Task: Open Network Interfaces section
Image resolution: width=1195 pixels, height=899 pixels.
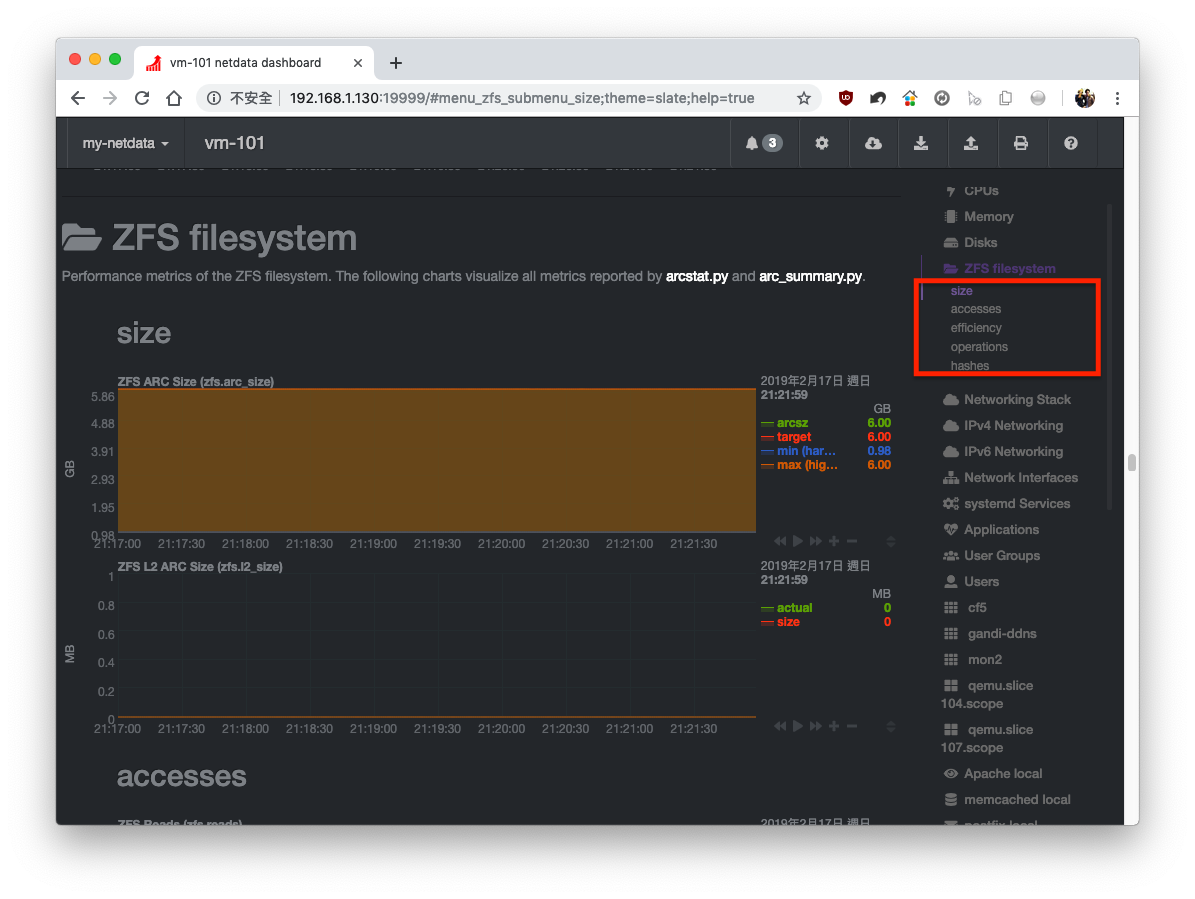Action: [1011, 478]
